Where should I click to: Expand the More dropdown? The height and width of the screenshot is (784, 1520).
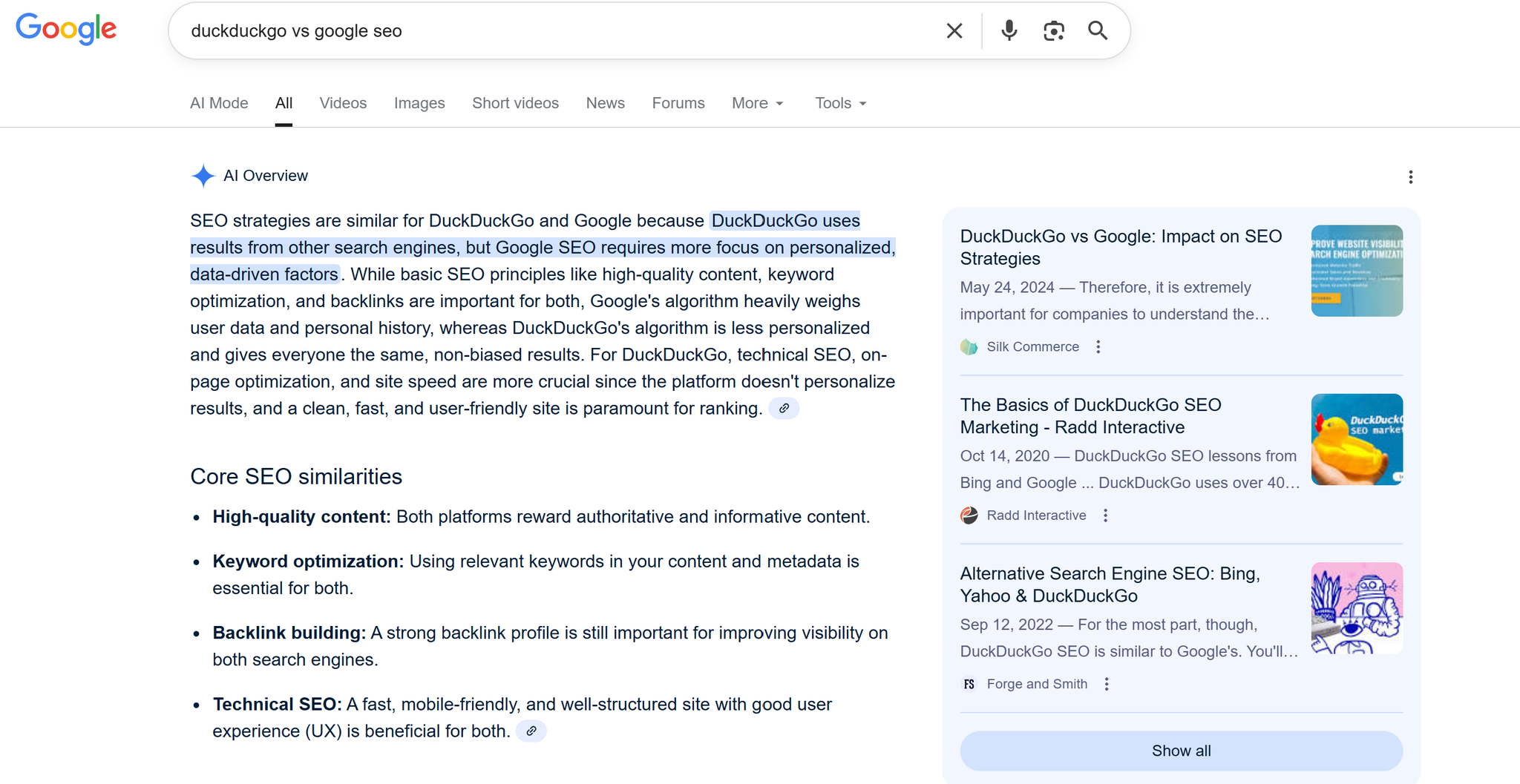click(x=757, y=103)
